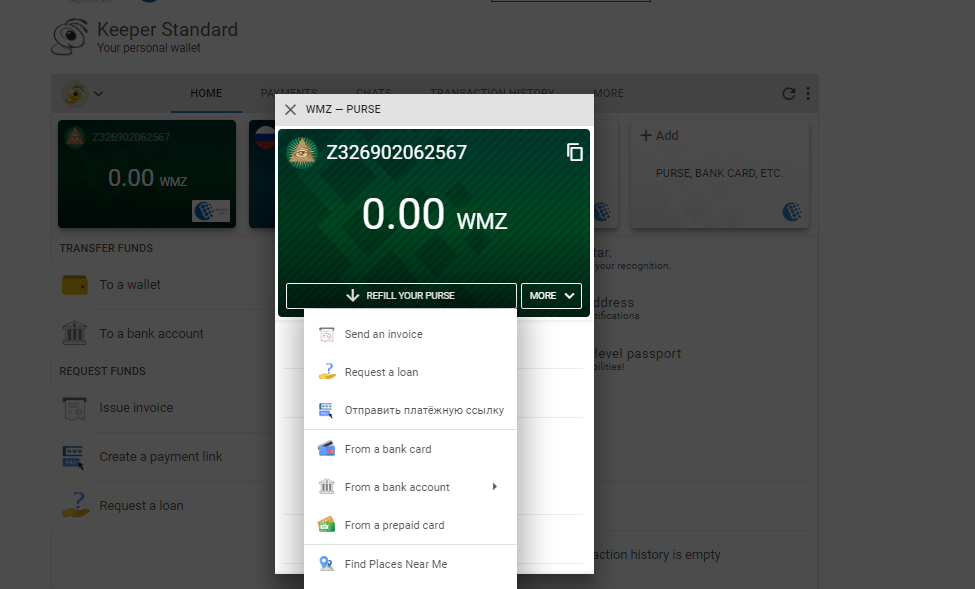The height and width of the screenshot is (589, 975).
Task: Click Add purse, bank card tile
Action: 719,173
